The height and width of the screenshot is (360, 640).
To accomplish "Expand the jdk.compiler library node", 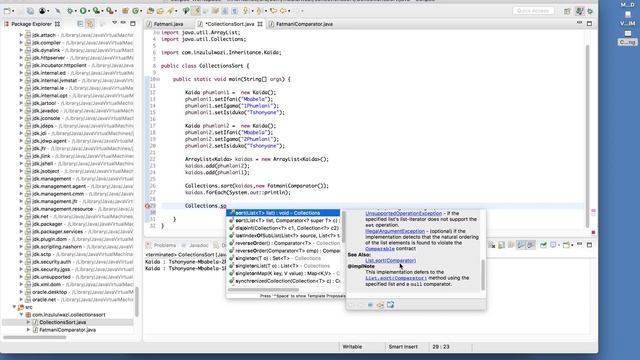I will (21, 42).
